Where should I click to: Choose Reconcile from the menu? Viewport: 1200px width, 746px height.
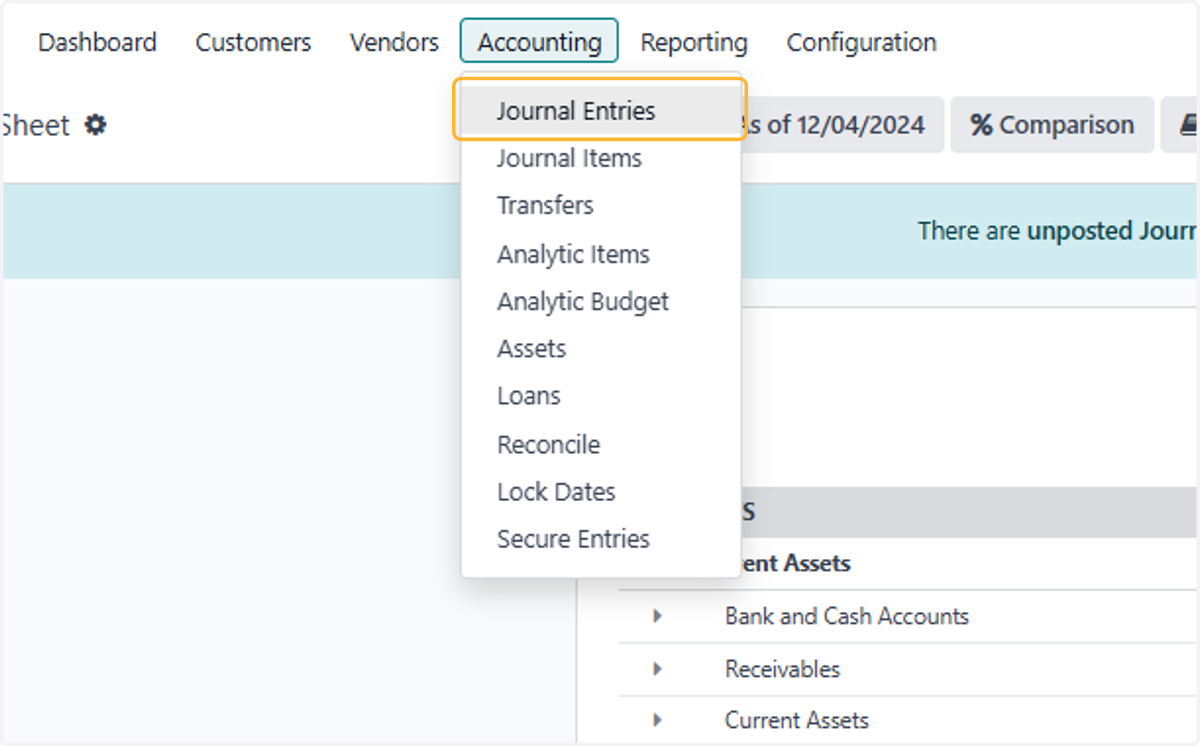coord(600,444)
